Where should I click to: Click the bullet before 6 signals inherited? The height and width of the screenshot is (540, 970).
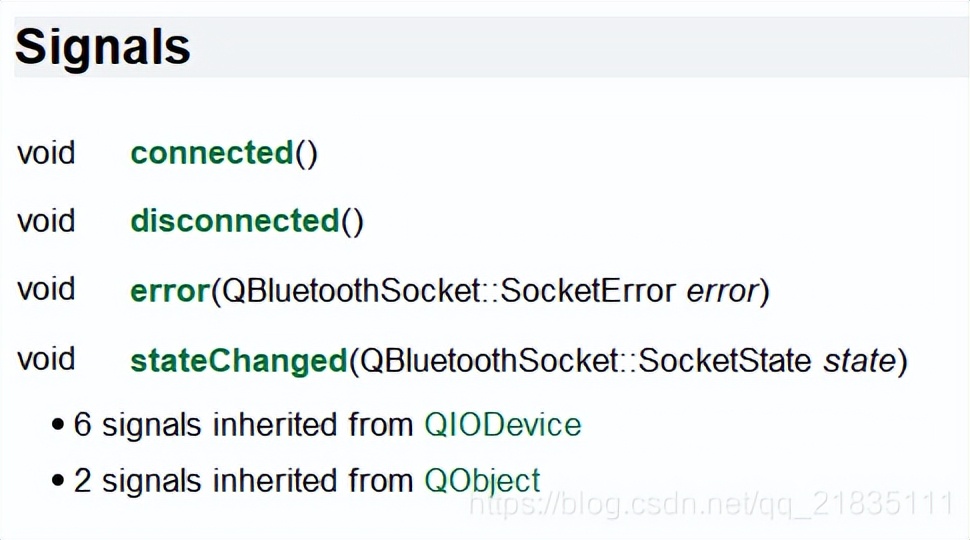pos(58,426)
